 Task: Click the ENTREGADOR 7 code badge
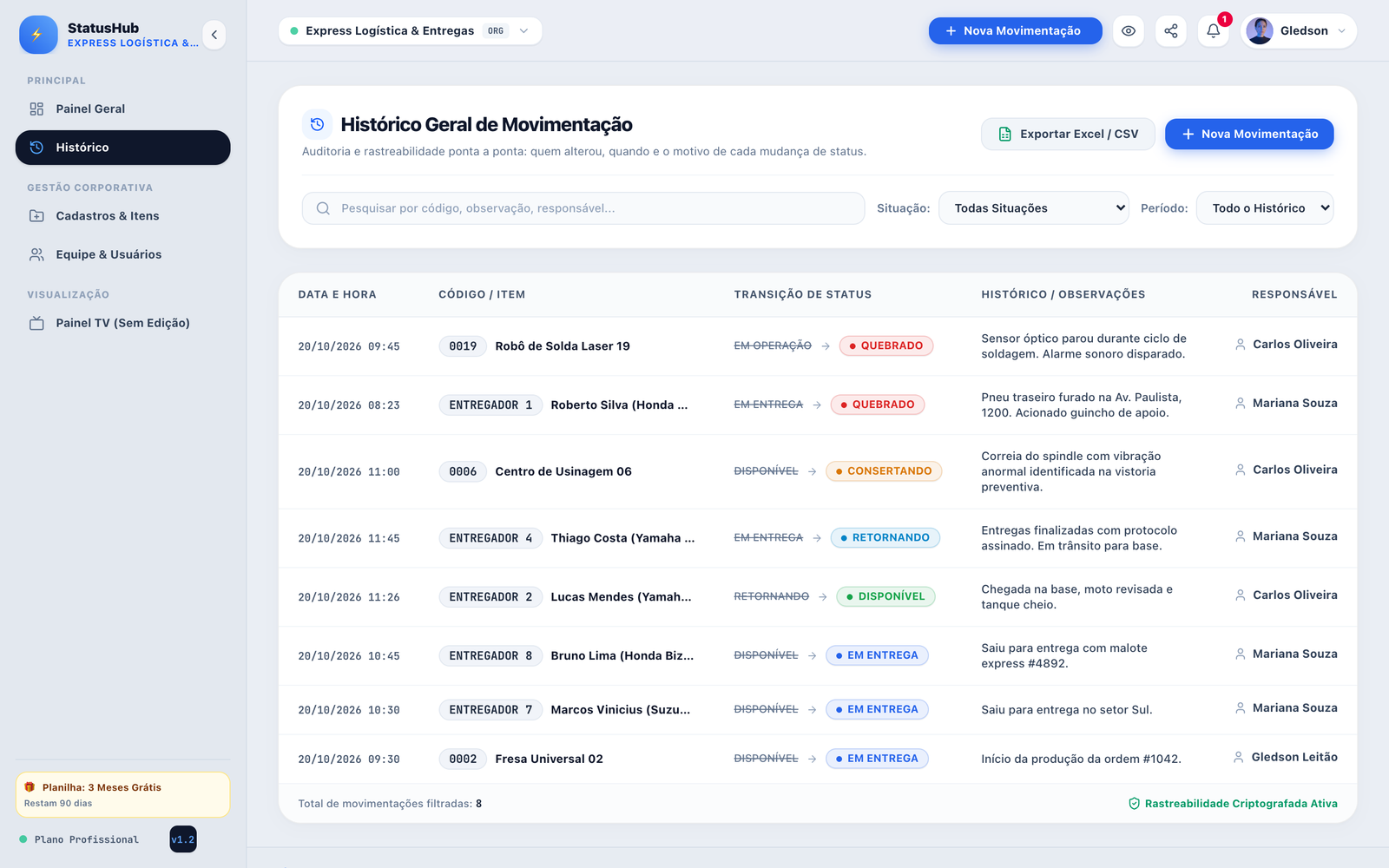[x=490, y=710]
